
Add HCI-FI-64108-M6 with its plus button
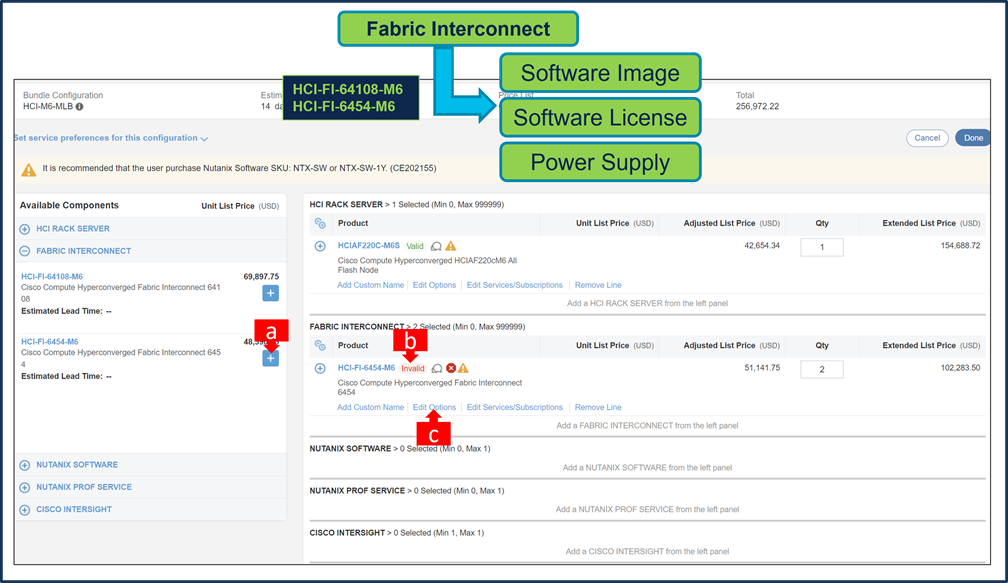pos(271,293)
